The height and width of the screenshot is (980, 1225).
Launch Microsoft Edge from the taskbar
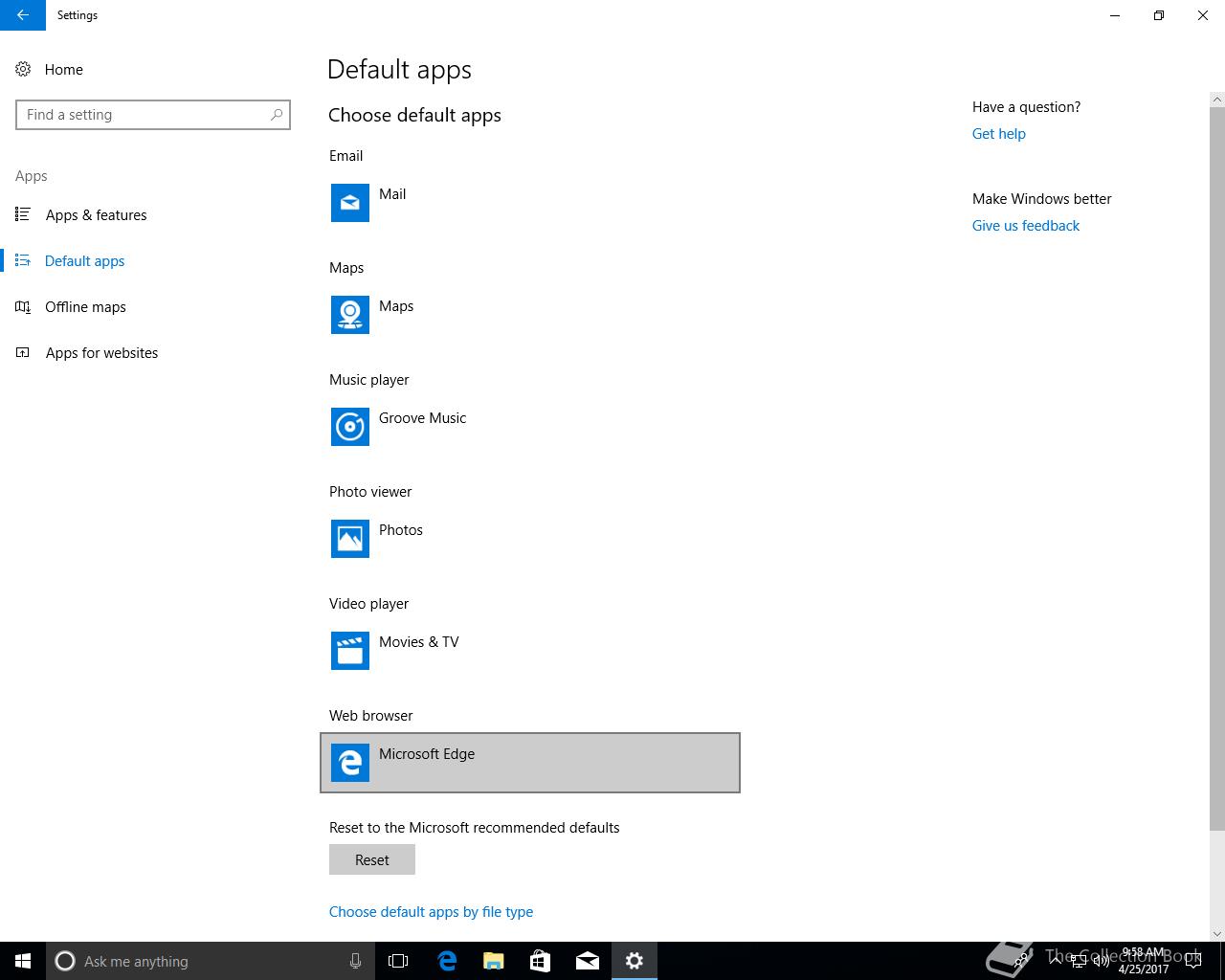[x=447, y=961]
